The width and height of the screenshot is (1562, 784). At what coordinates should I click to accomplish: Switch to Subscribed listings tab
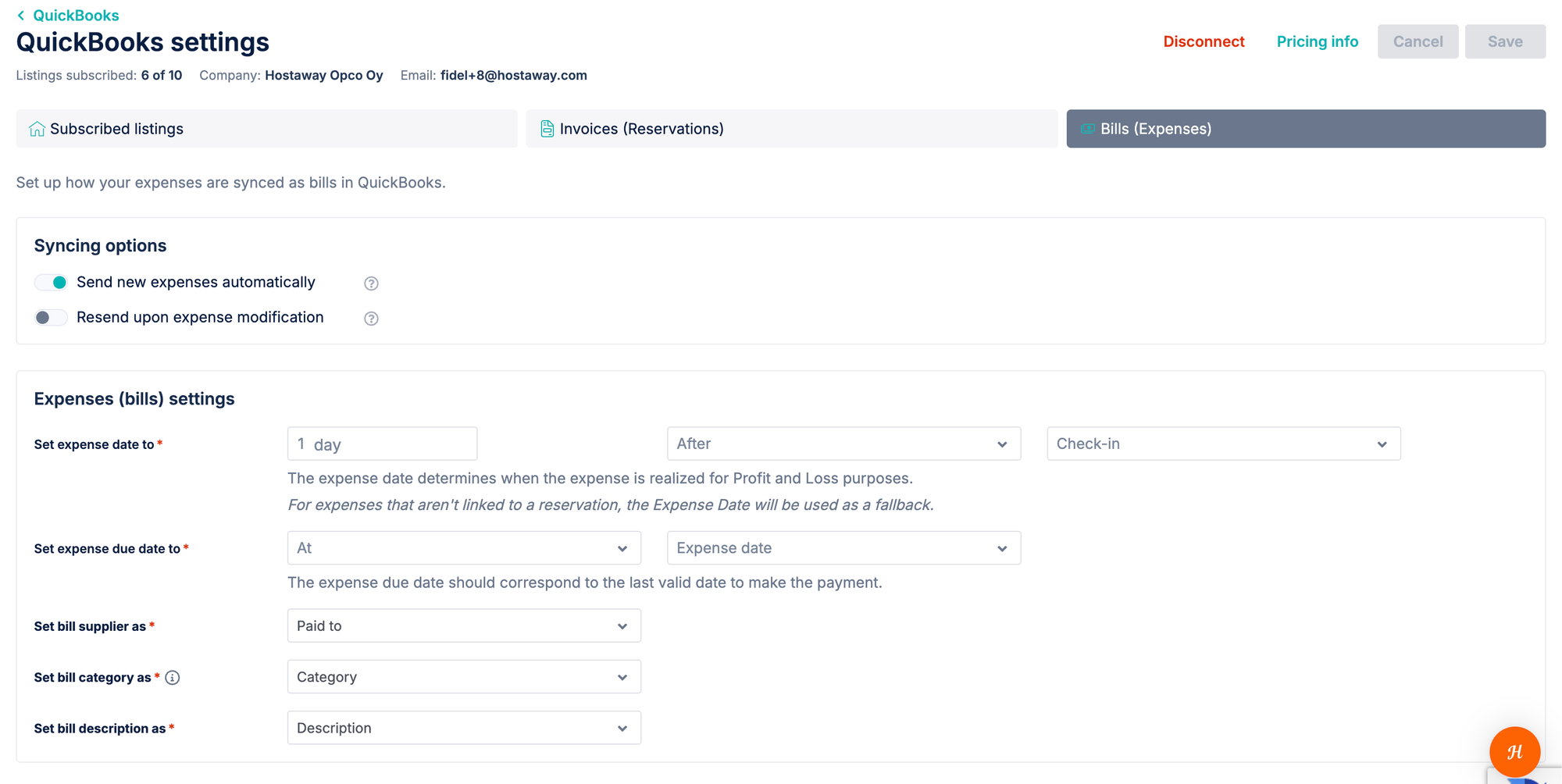coord(266,129)
